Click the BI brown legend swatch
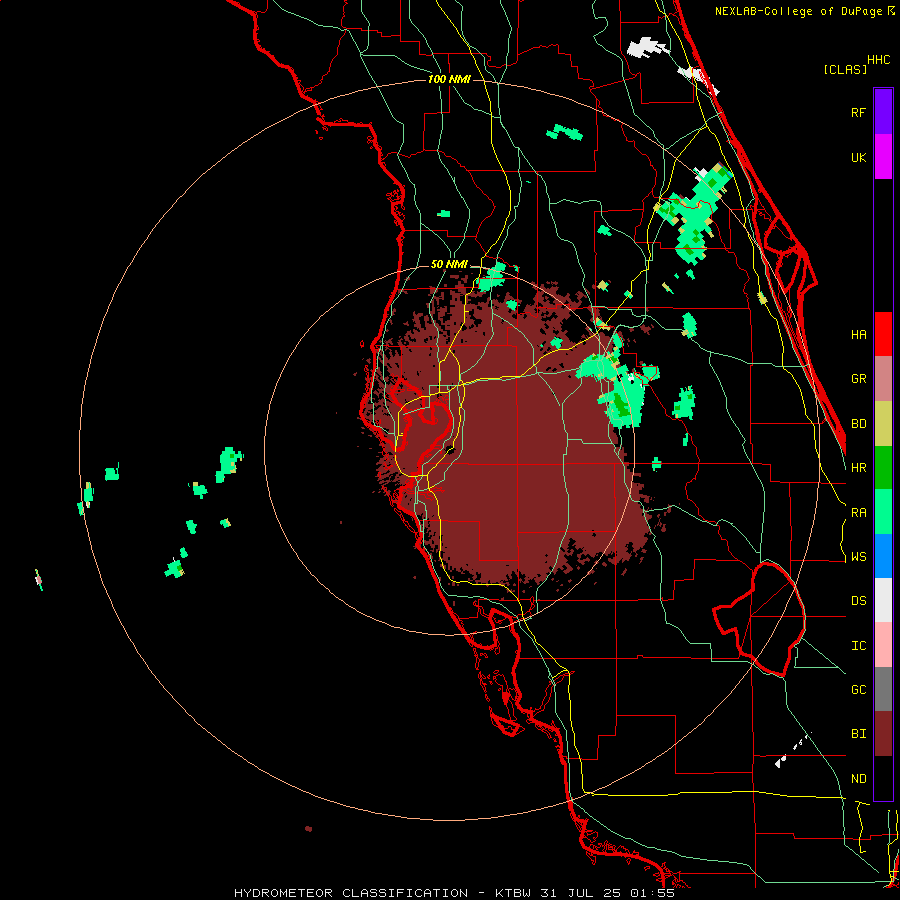Viewport: 900px width, 900px height. click(x=883, y=734)
